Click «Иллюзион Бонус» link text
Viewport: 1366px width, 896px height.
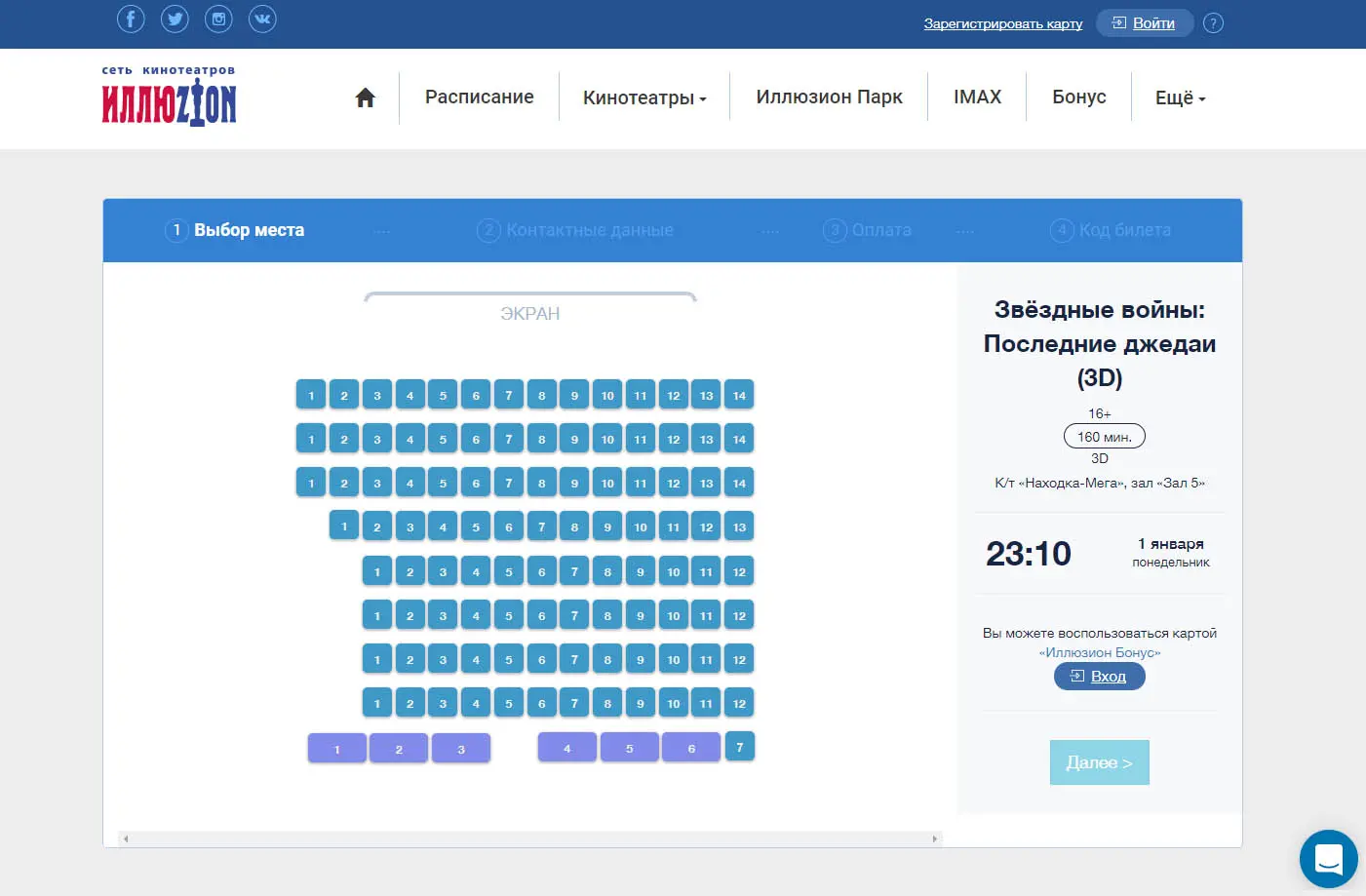(x=1100, y=652)
